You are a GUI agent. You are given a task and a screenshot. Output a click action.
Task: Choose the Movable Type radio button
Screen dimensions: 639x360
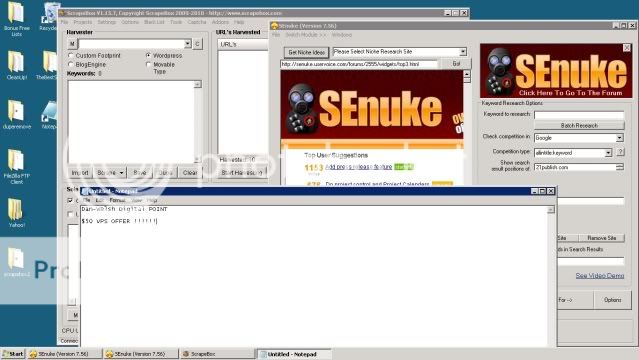point(148,64)
